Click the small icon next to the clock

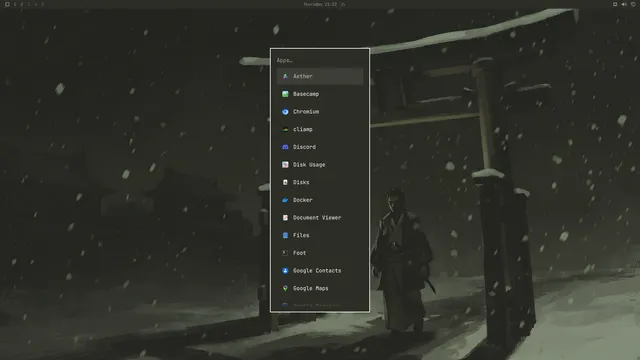pos(343,4)
